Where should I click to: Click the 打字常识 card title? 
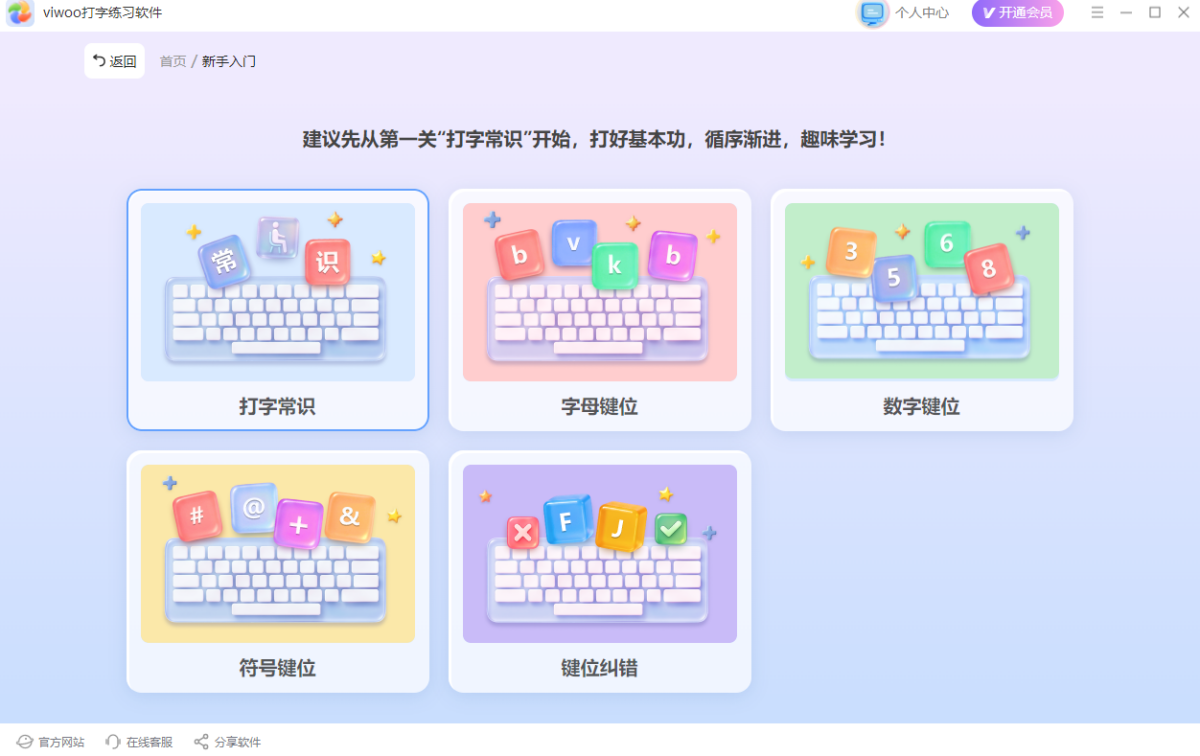coord(278,407)
